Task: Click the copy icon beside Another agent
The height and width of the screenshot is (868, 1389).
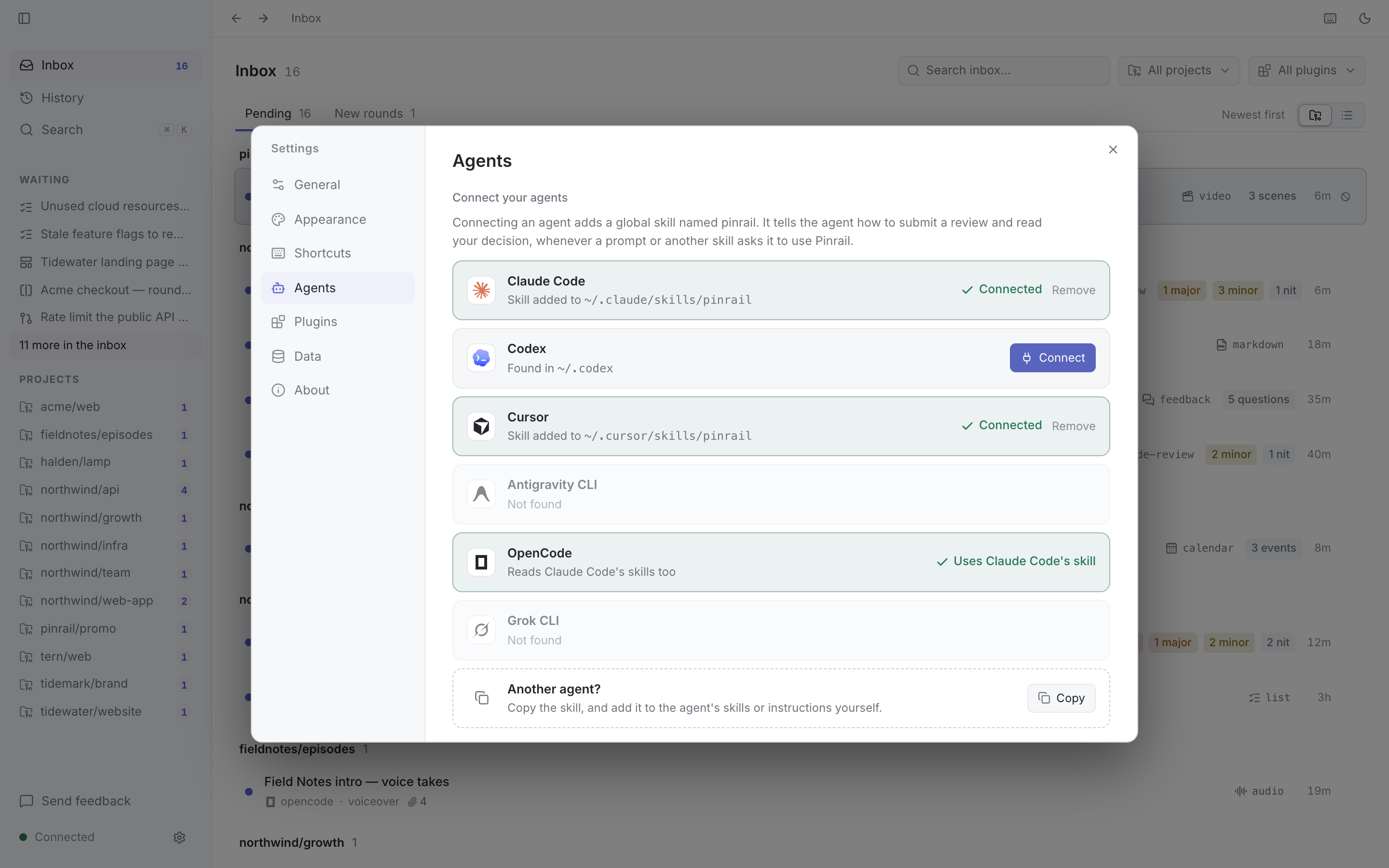Action: pos(481,697)
